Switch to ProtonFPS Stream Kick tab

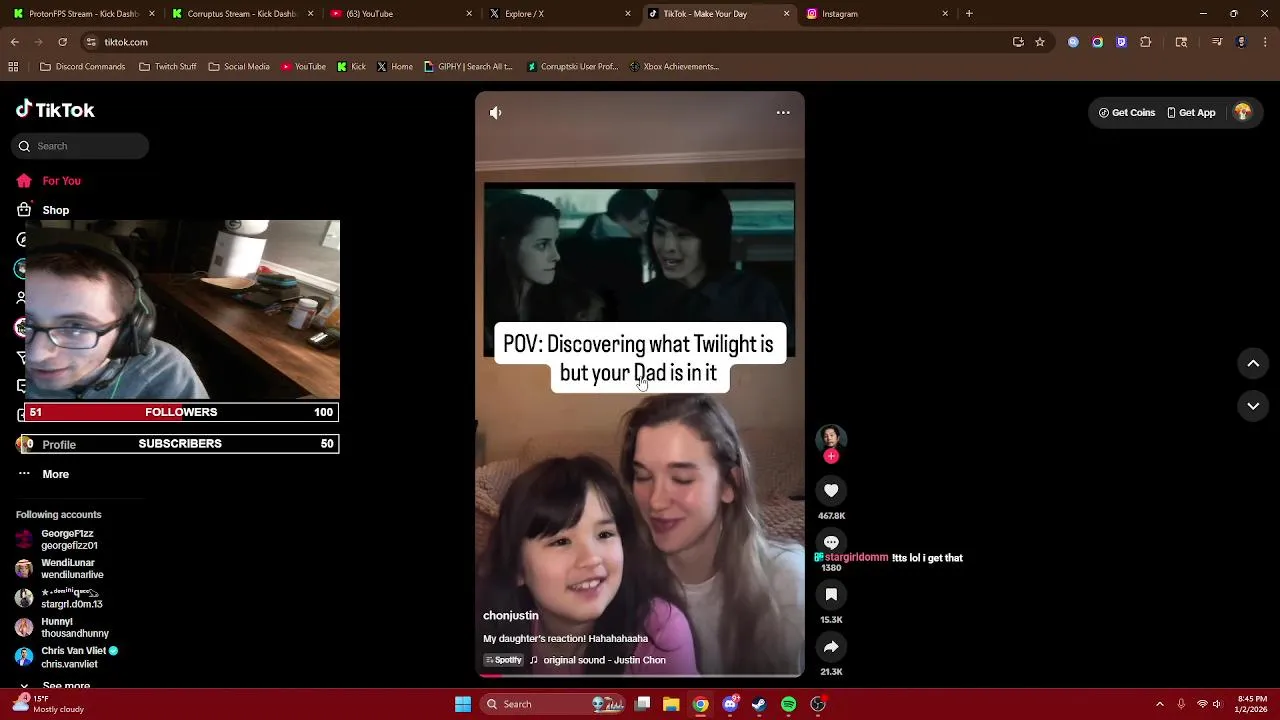click(x=84, y=14)
